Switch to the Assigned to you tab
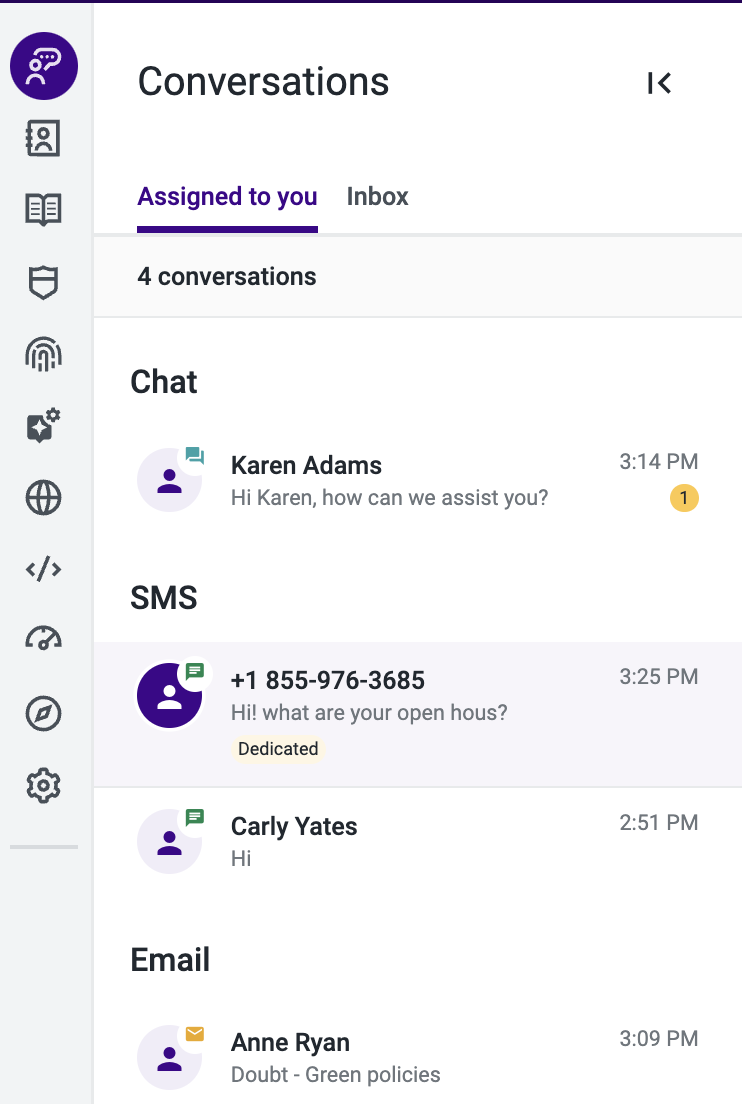The height and width of the screenshot is (1104, 742). [227, 197]
